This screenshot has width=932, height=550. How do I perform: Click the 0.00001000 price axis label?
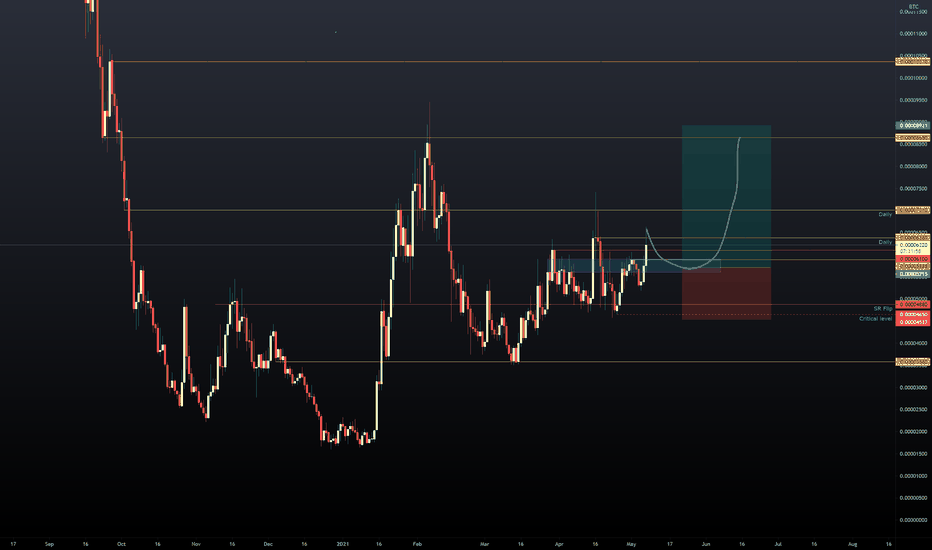pyautogui.click(x=913, y=476)
